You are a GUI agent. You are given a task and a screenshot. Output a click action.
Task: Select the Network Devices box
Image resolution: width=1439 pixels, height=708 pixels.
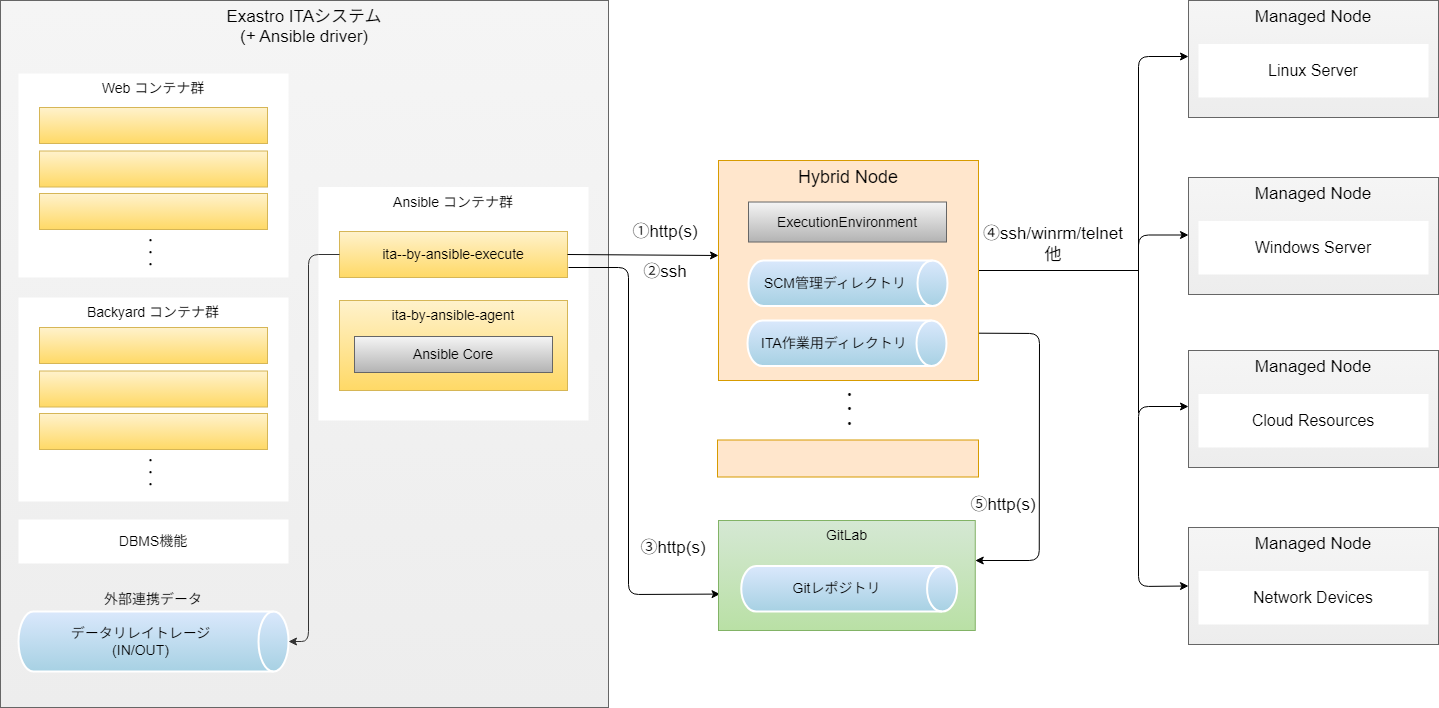click(1312, 597)
